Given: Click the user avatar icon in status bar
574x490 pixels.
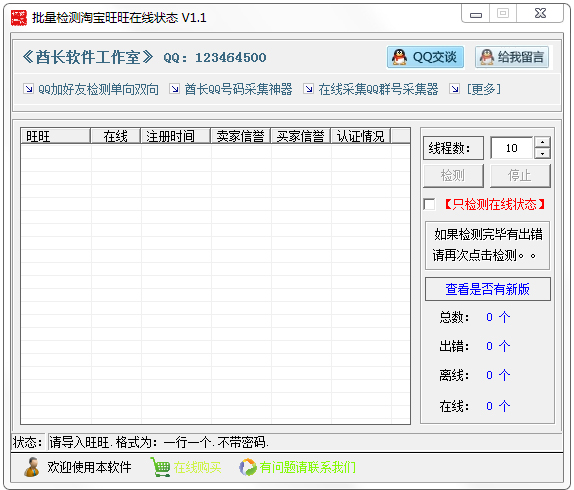Looking at the screenshot, I should tap(32, 467).
